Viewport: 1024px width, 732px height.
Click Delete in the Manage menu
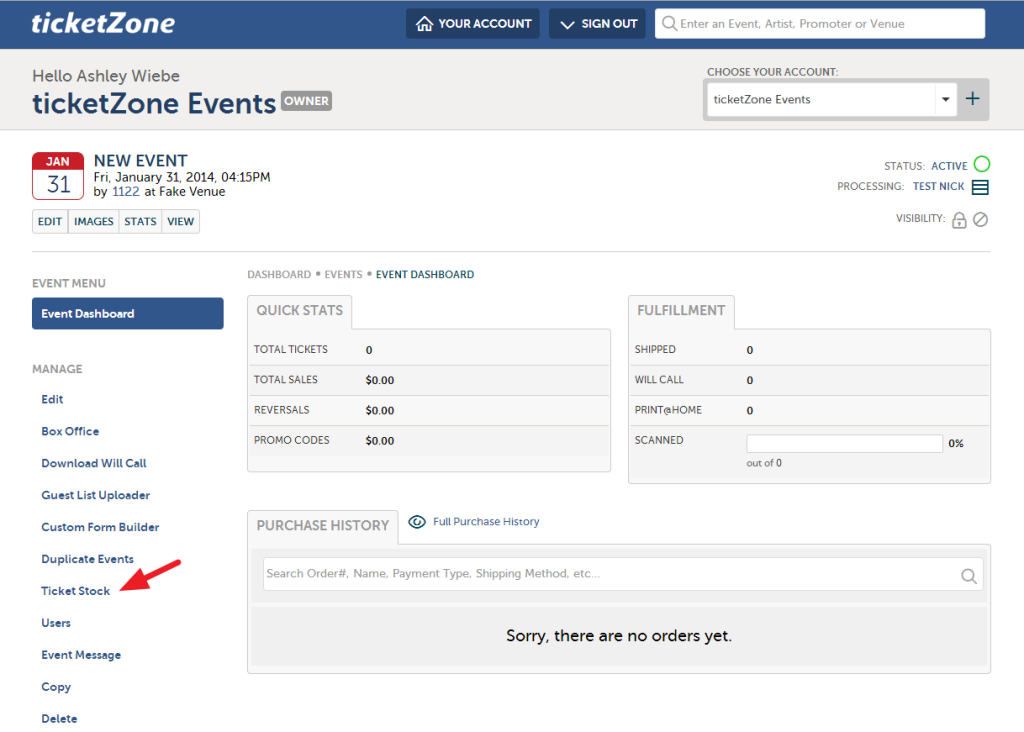pyautogui.click(x=59, y=719)
